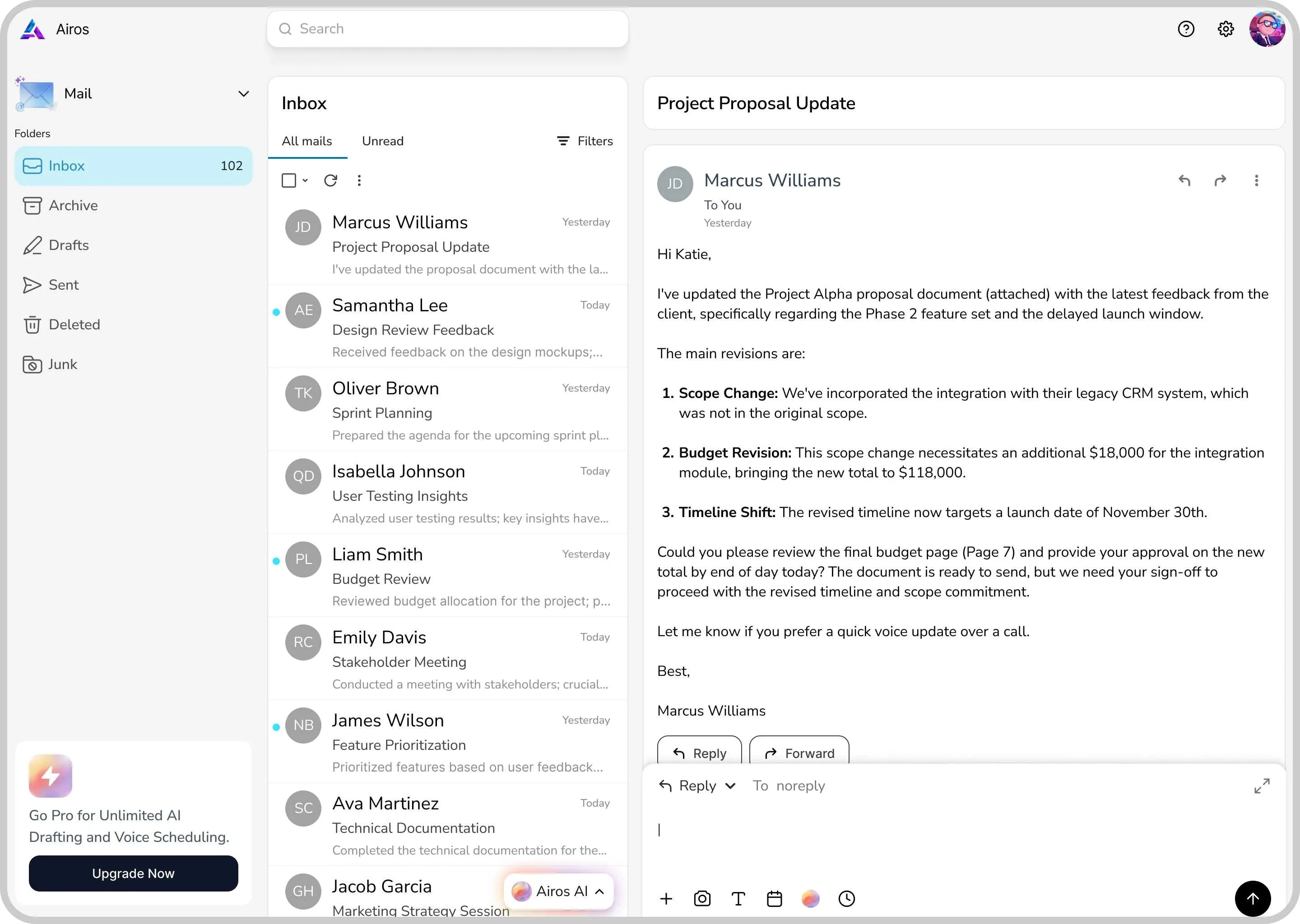
Task: Expand the Mail section chevron
Action: [x=243, y=94]
